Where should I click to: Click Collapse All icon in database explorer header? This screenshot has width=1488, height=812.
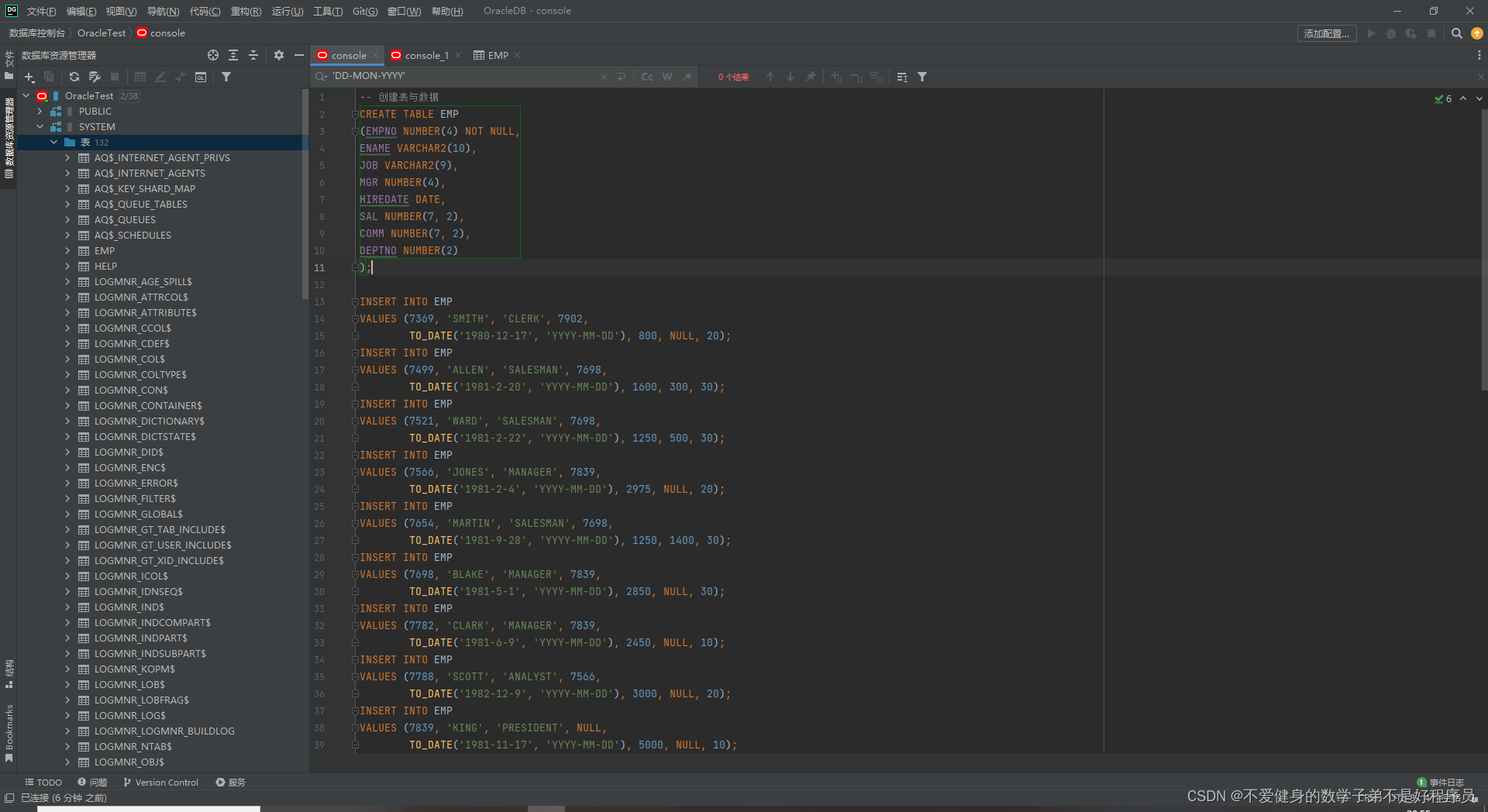point(253,55)
